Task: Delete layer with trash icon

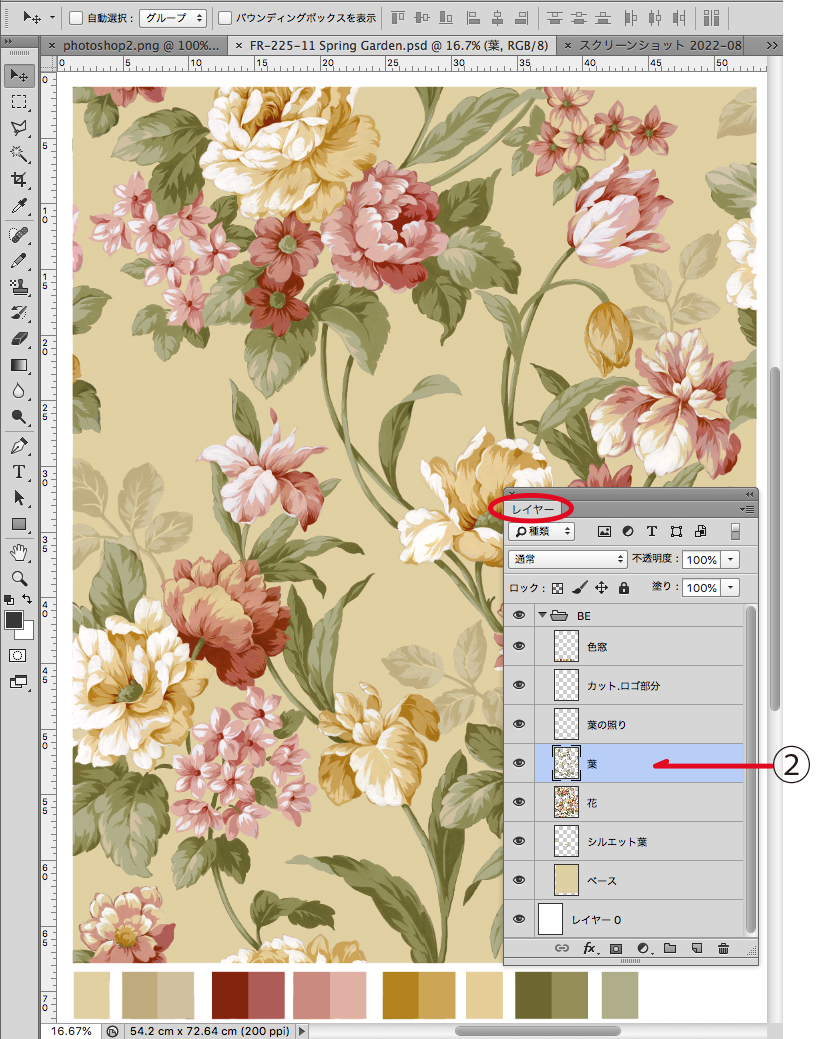Action: (723, 948)
